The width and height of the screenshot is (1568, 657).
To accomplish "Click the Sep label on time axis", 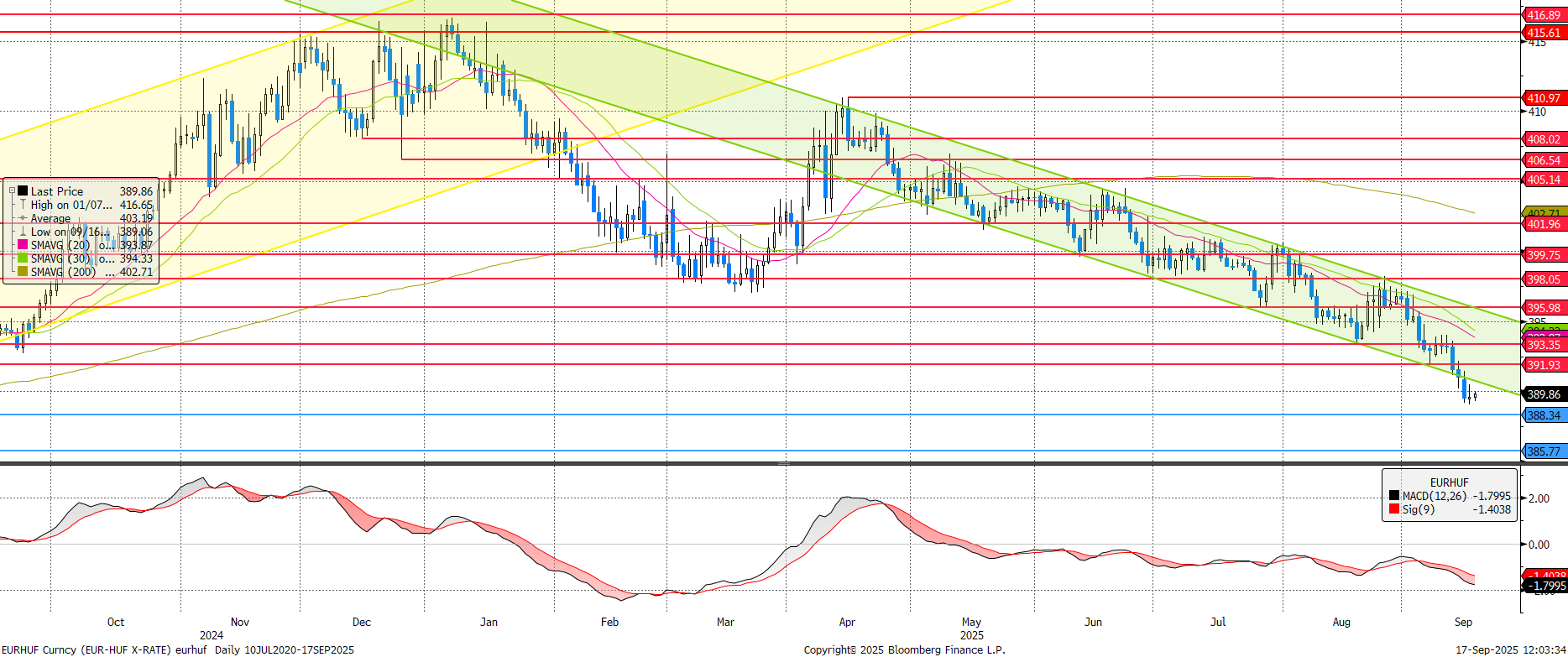I will 1463,622.
